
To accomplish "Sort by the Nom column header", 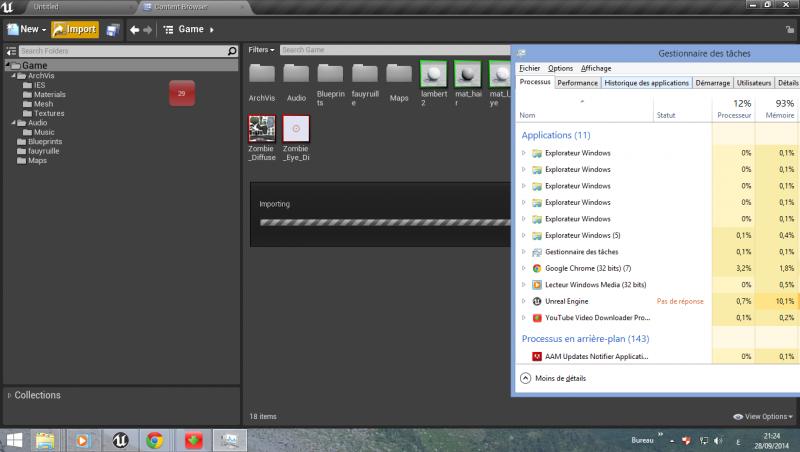I will click(584, 109).
